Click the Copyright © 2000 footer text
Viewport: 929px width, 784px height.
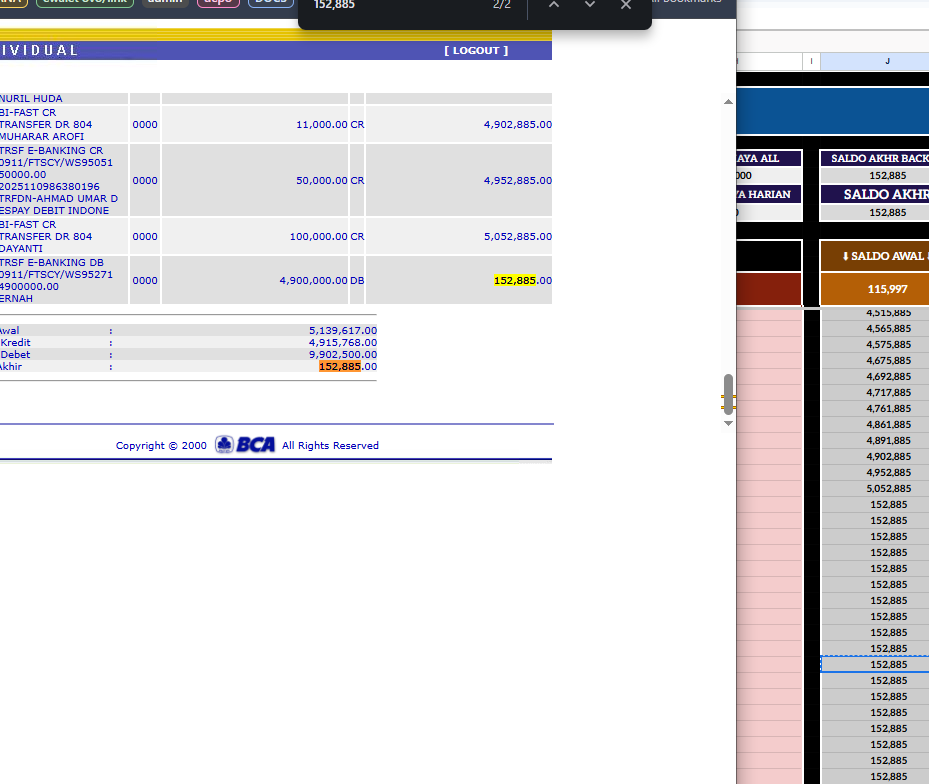pos(161,445)
